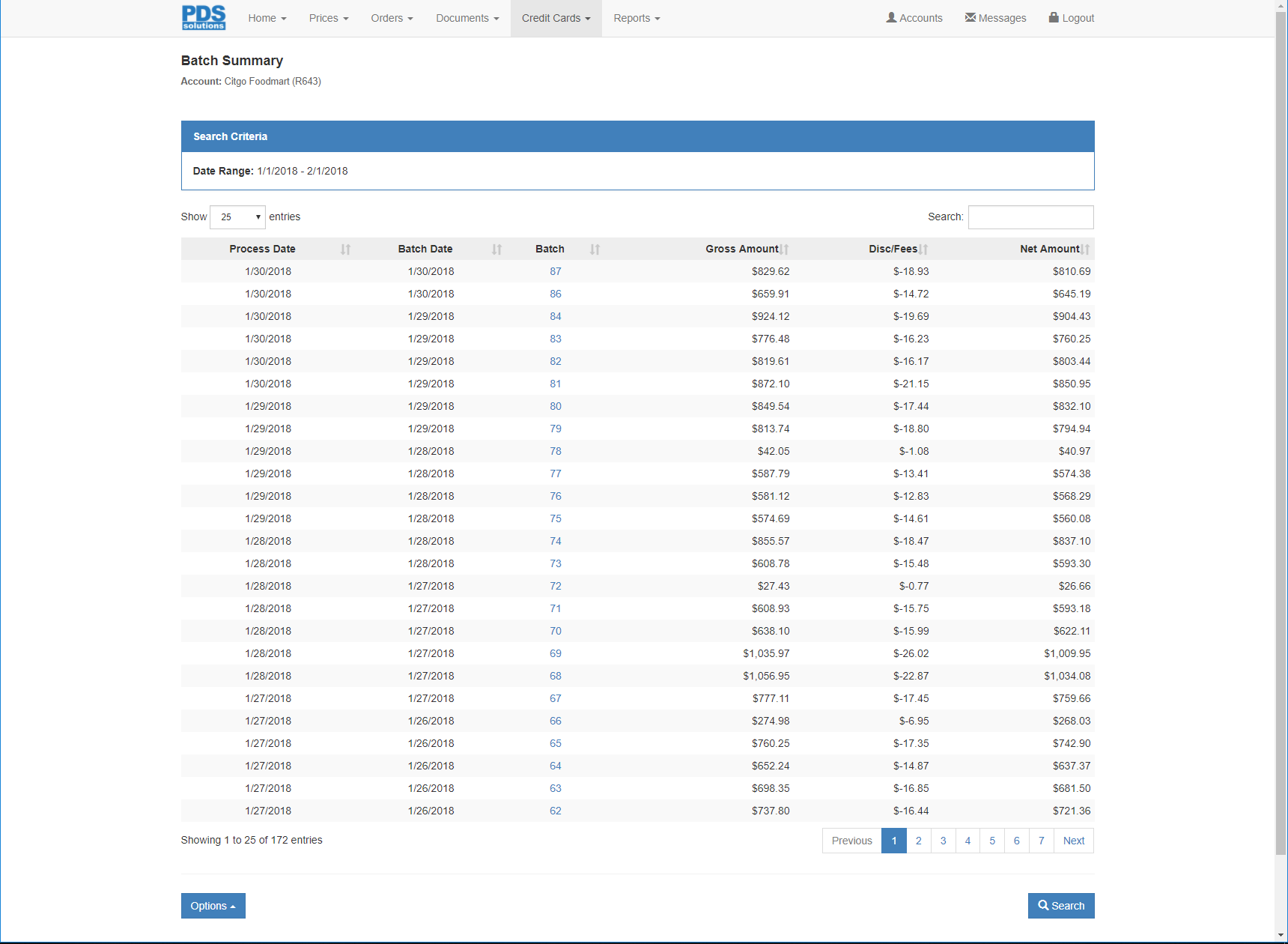1288x944 pixels.
Task: Open Messages from the top bar
Action: click(x=995, y=18)
